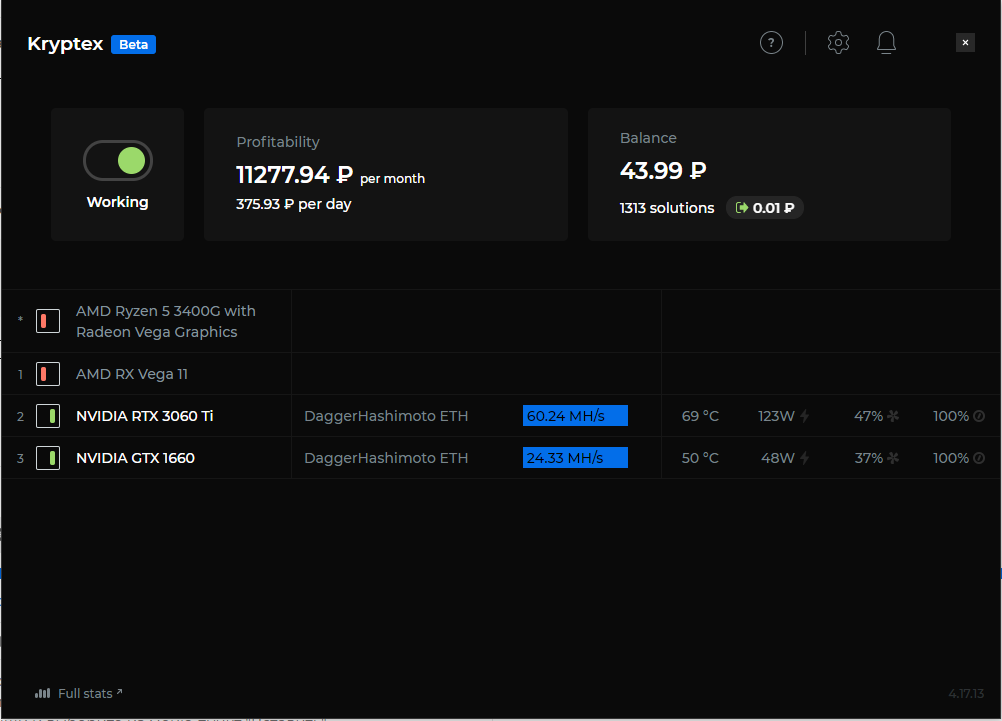Image resolution: width=1002 pixels, height=721 pixels.
Task: Click the 123W power value
Action: 776,416
